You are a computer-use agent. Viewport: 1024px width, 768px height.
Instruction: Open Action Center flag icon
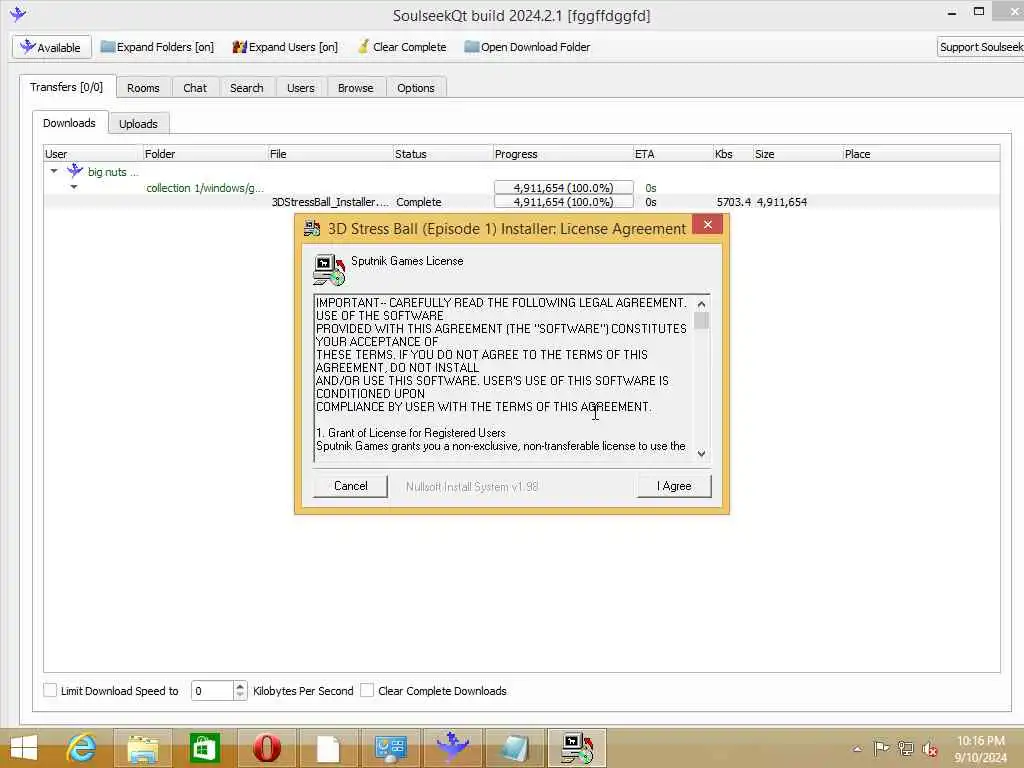tap(881, 748)
